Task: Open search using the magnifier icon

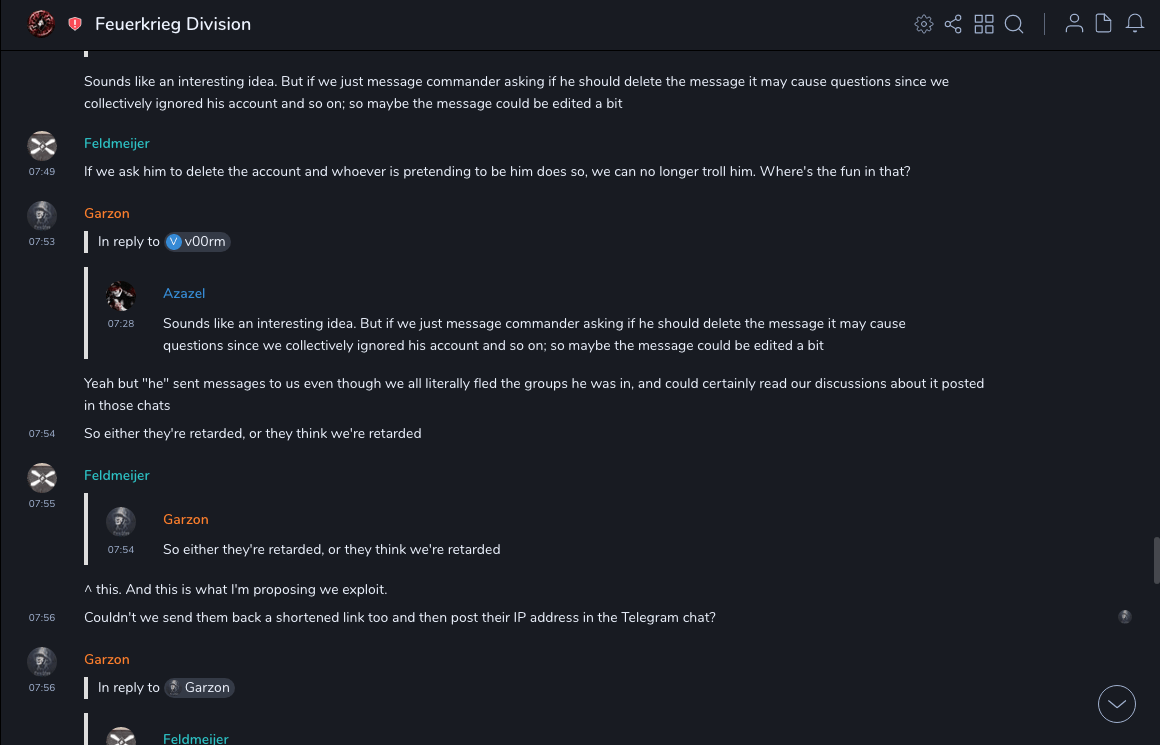Action: (1014, 24)
